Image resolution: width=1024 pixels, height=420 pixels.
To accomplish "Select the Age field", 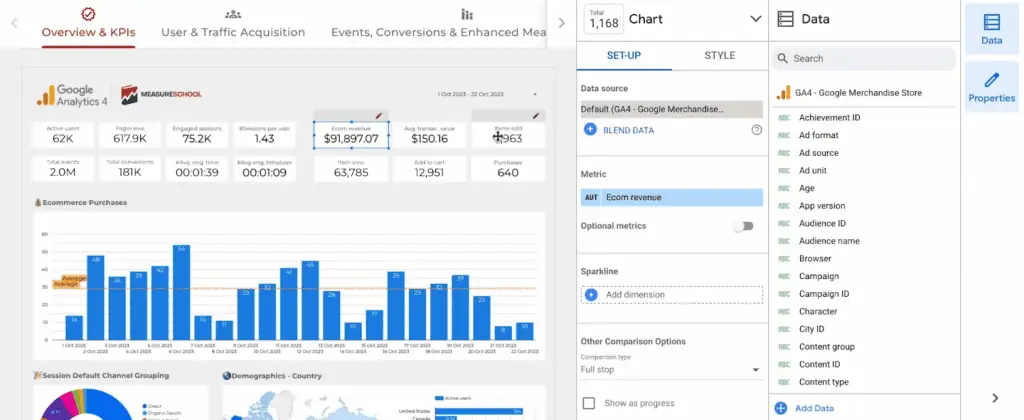I will pos(807,188).
